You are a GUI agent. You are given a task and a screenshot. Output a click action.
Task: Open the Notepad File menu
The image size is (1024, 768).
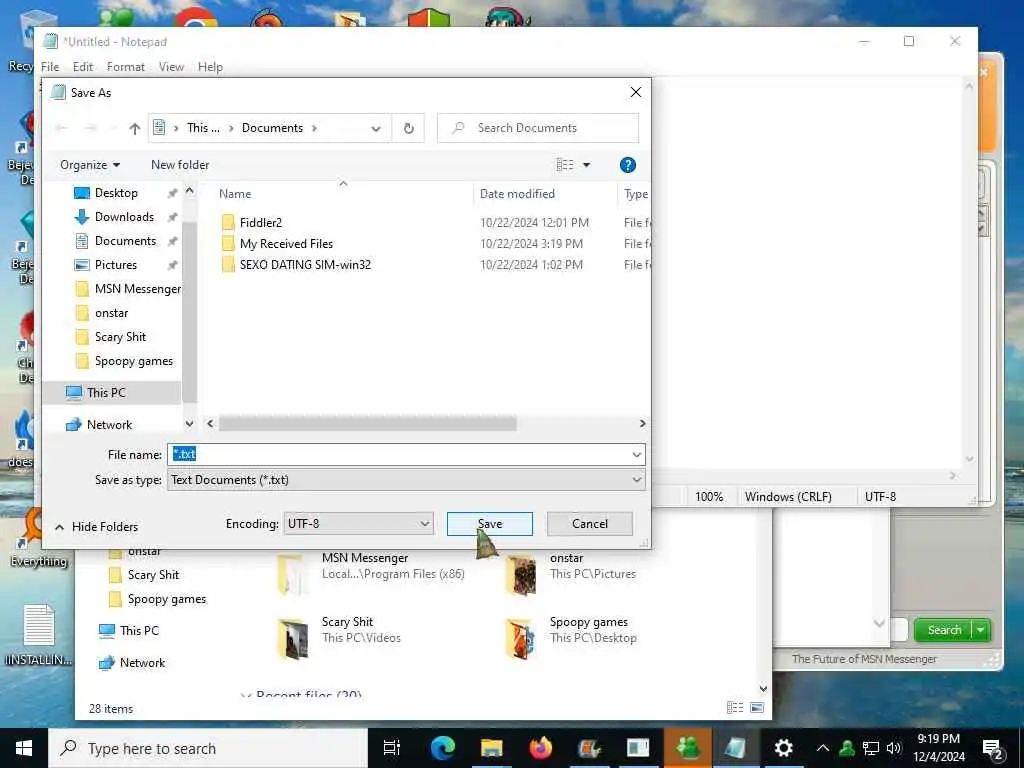click(50, 67)
